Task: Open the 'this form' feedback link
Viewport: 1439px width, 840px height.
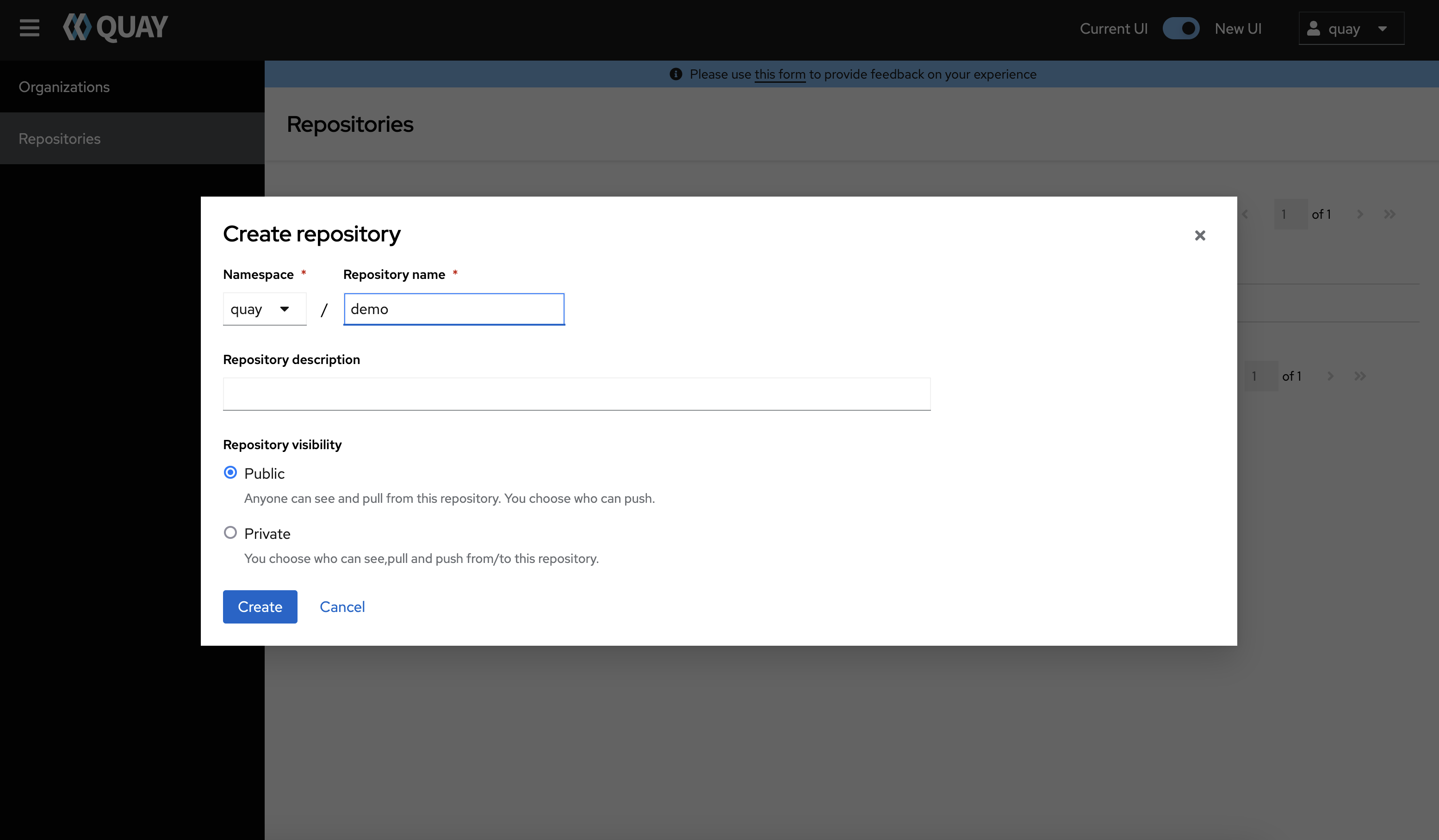Action: (780, 74)
